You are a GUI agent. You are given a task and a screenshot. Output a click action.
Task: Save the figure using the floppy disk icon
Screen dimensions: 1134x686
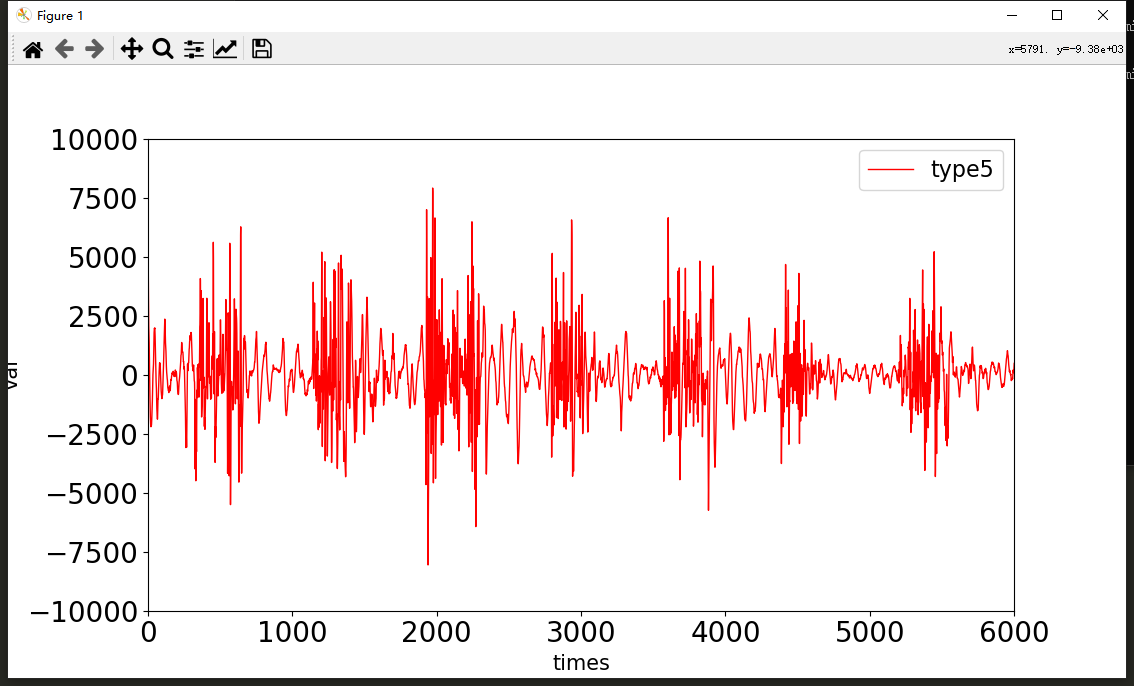(x=262, y=49)
